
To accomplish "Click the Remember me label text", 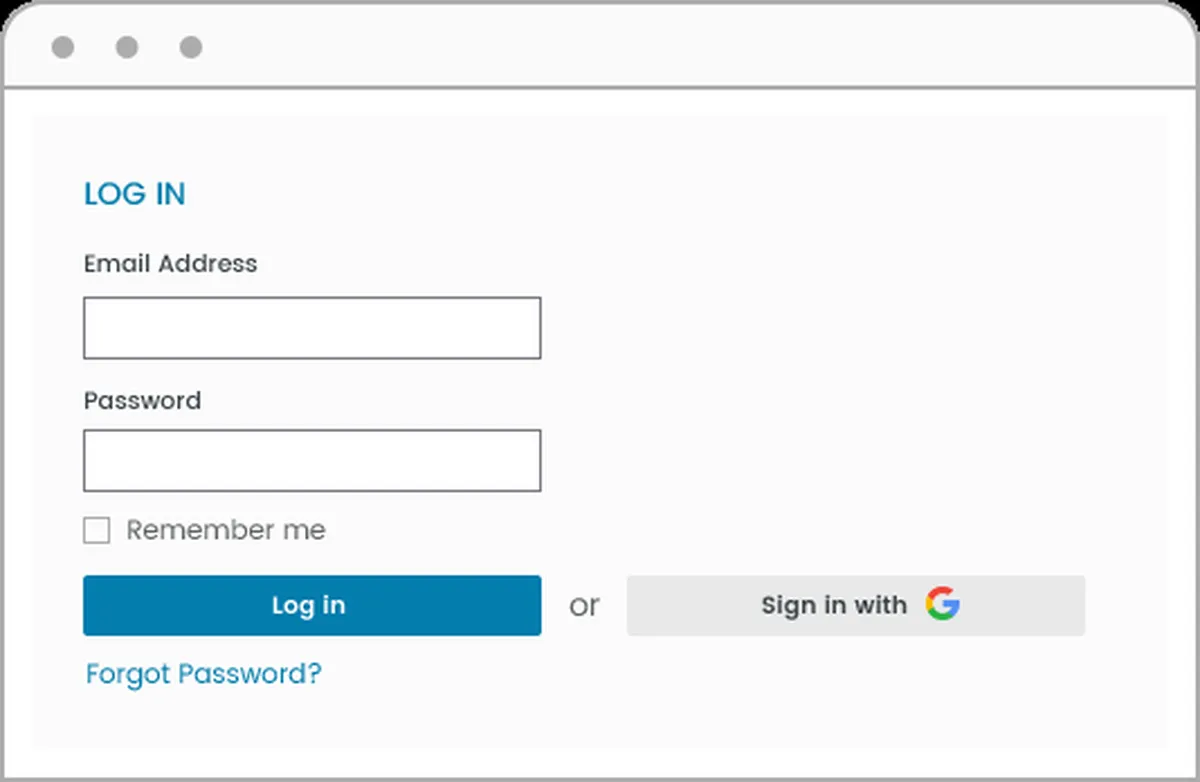I will click(225, 530).
